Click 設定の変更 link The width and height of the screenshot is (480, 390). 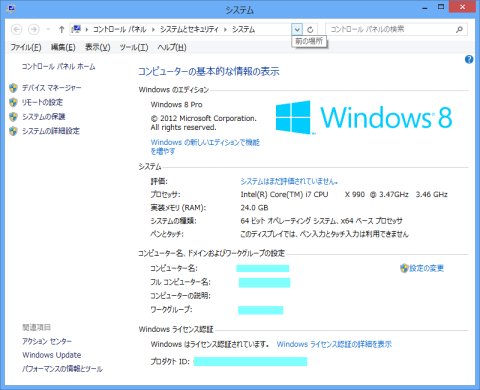pos(426,268)
